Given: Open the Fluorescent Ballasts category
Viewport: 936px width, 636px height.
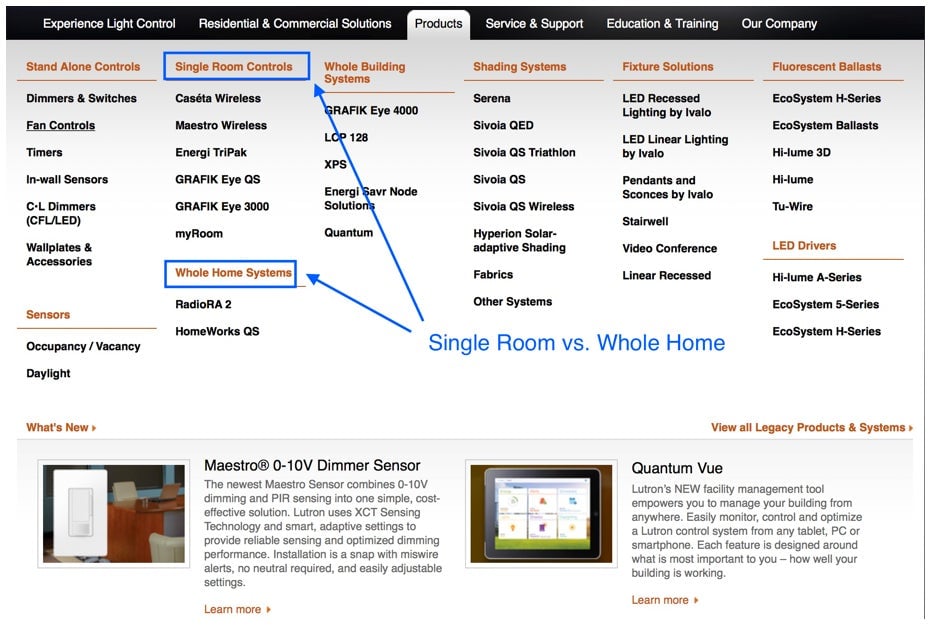Looking at the screenshot, I should 827,67.
